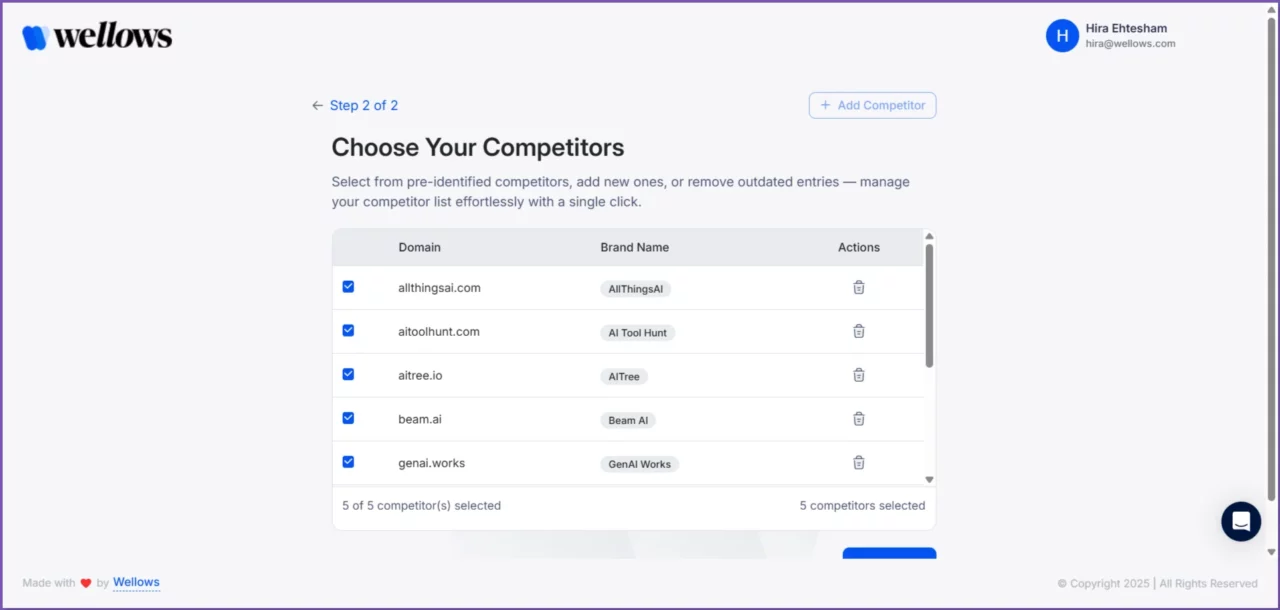This screenshot has width=1280, height=610.
Task: Open the Hira Ehtesham profile avatar
Action: coord(1062,35)
